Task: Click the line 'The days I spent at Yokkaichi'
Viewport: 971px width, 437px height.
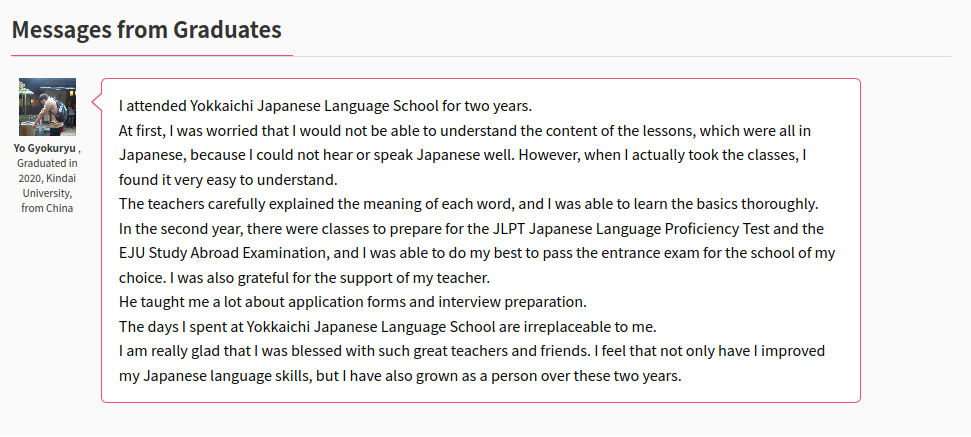Action: 388,326
